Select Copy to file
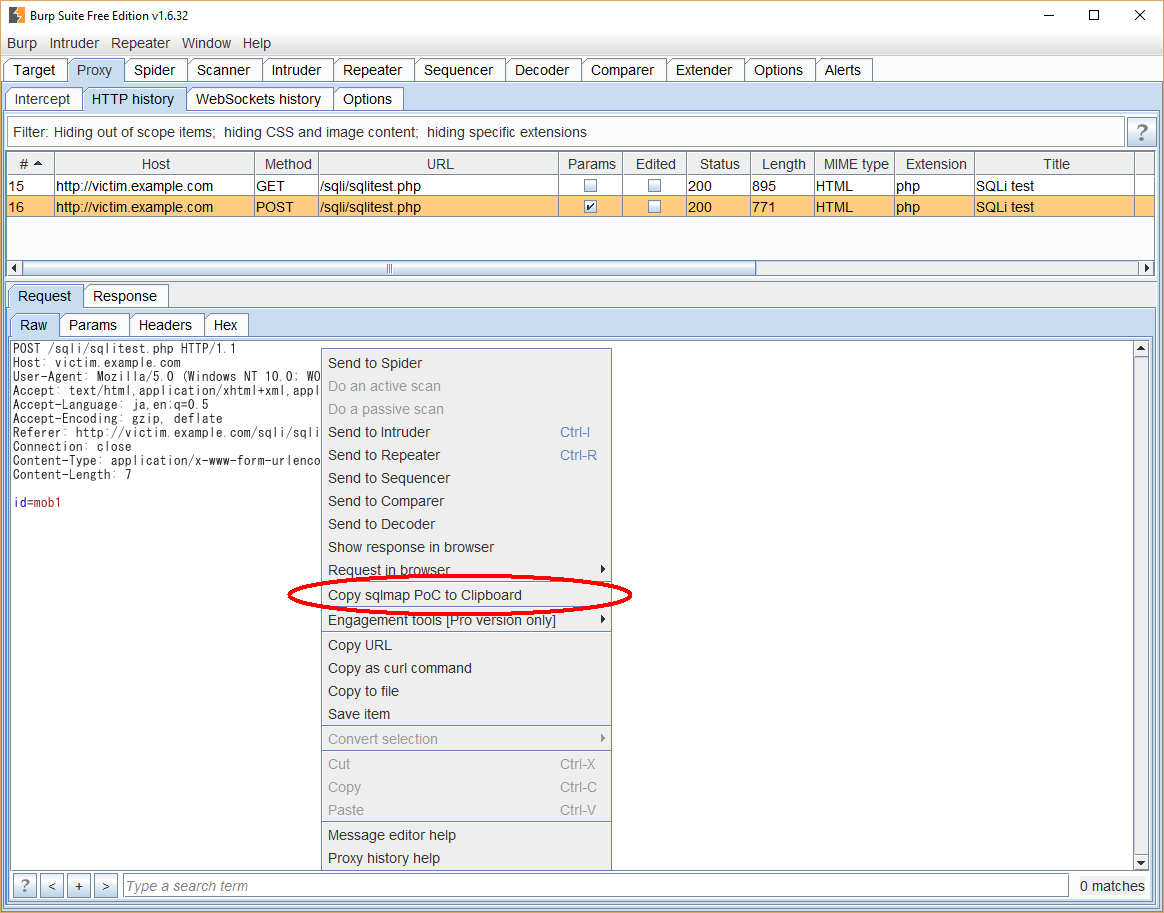 click(x=466, y=691)
